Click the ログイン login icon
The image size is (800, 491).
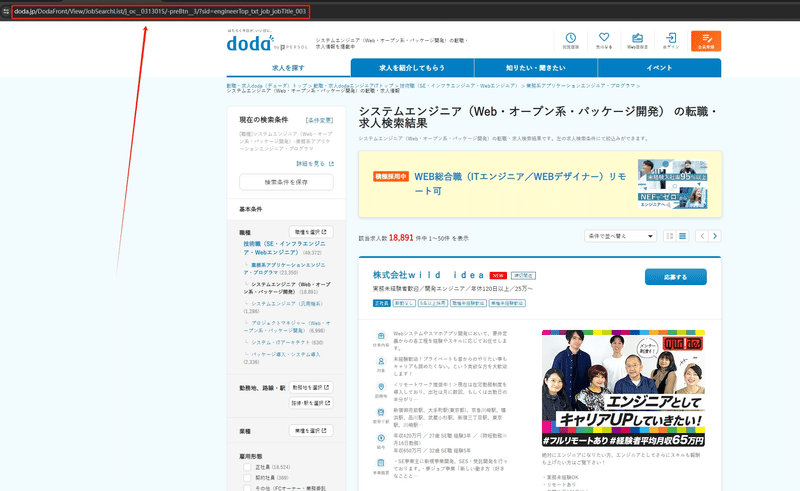pos(671,38)
